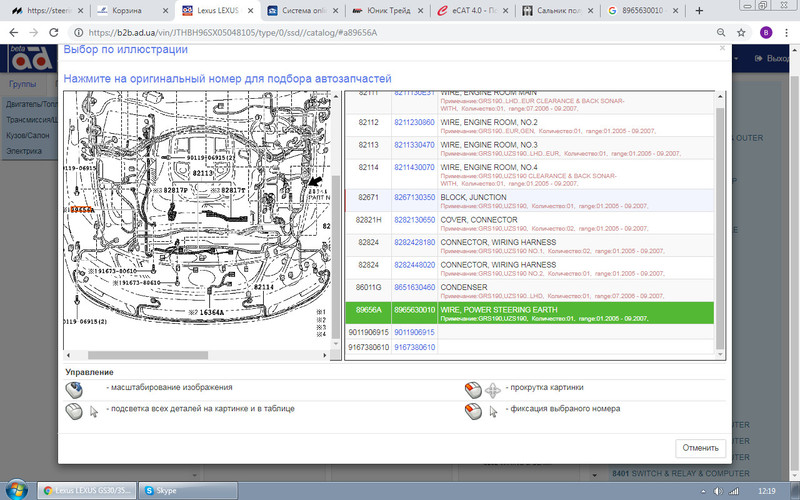Click highlighted 89656A label on diagram
Image resolution: width=800 pixels, height=500 pixels.
pos(82,210)
